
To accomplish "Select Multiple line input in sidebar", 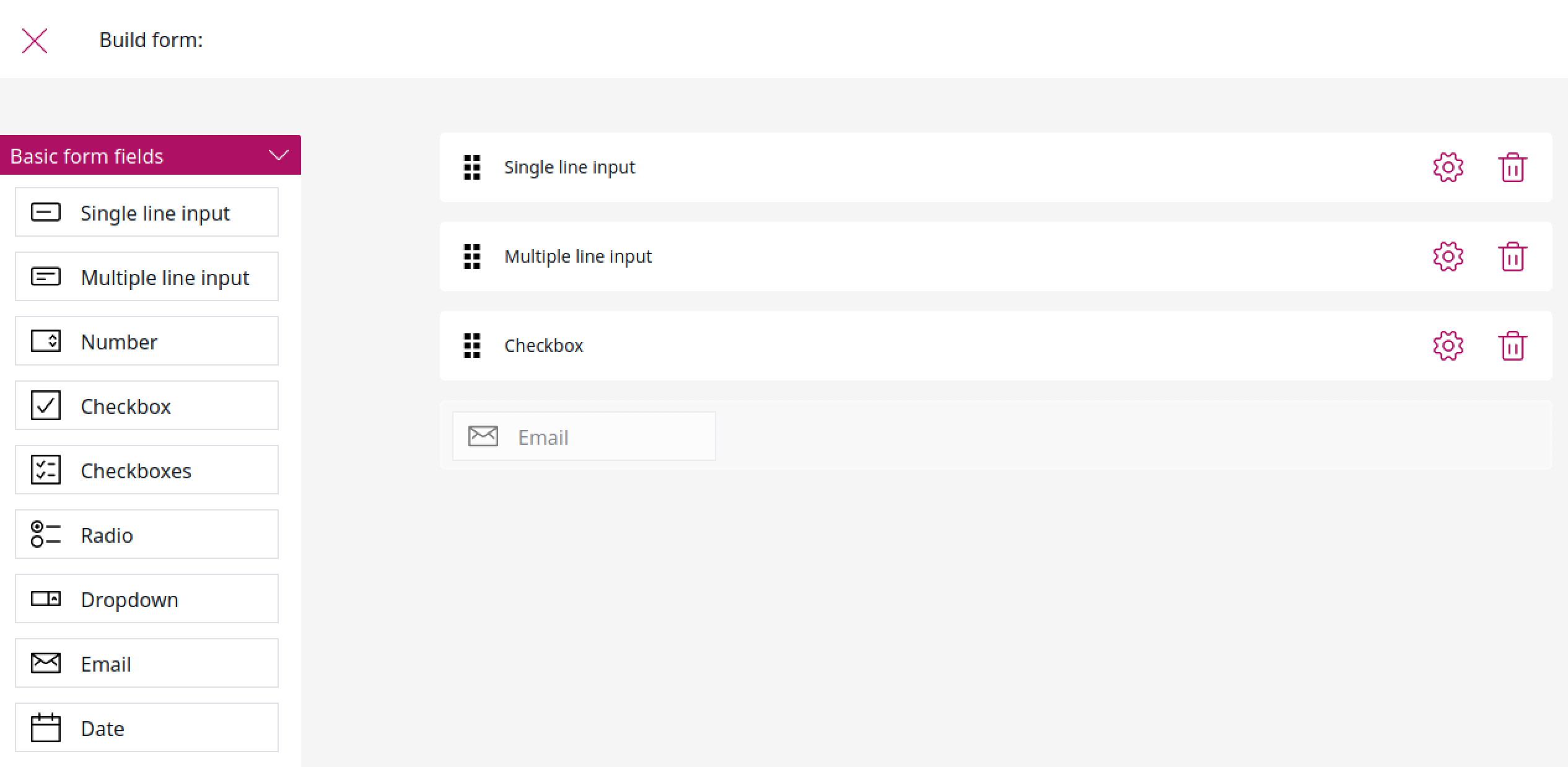I will tap(147, 277).
